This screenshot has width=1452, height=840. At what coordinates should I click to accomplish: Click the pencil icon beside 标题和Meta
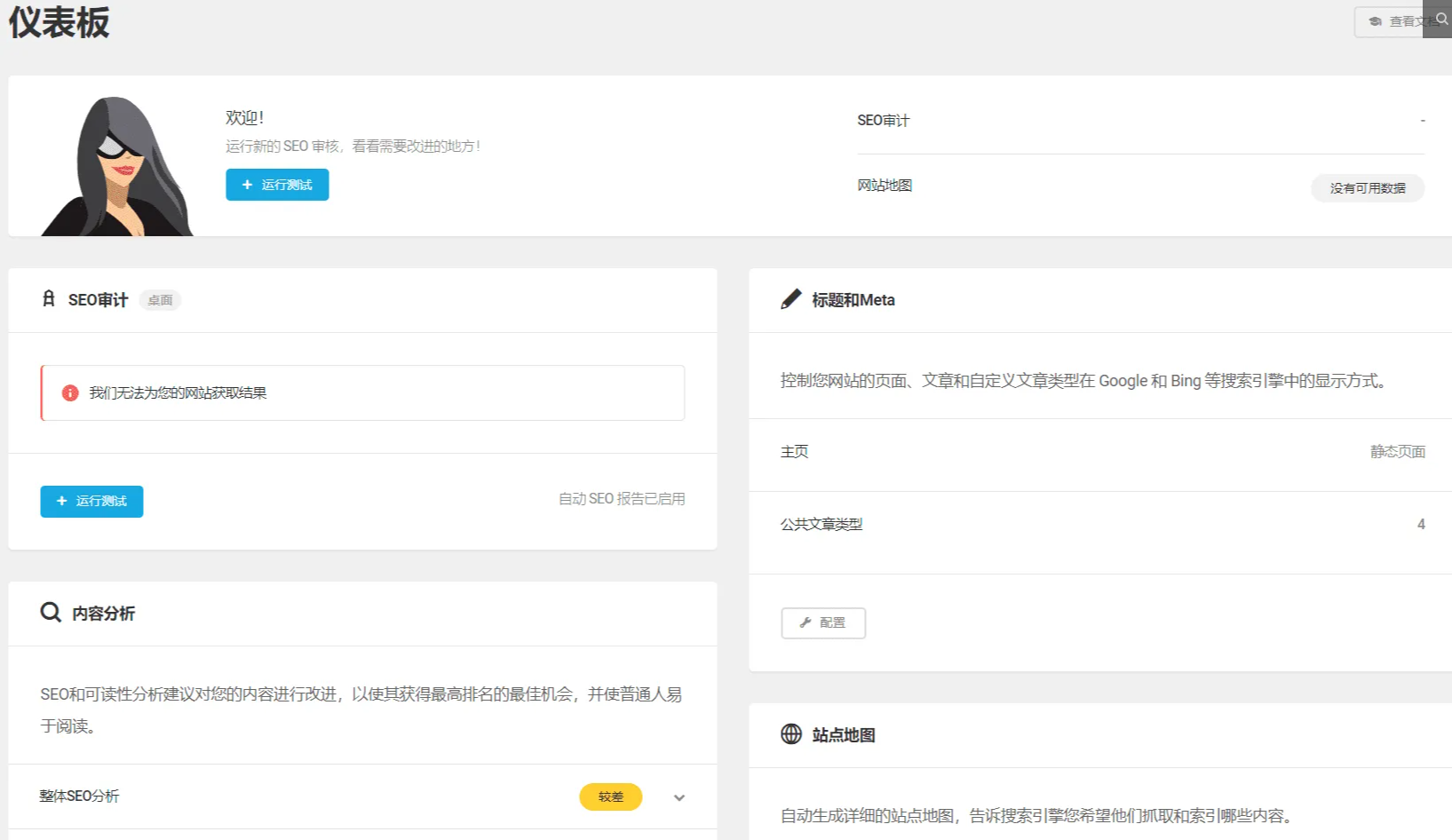point(790,299)
